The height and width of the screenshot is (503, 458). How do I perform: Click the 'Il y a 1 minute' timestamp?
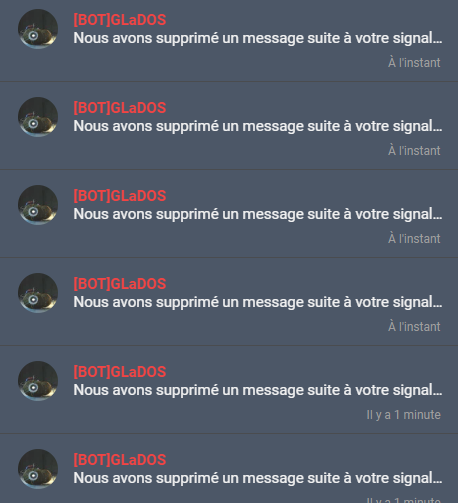[x=404, y=415]
